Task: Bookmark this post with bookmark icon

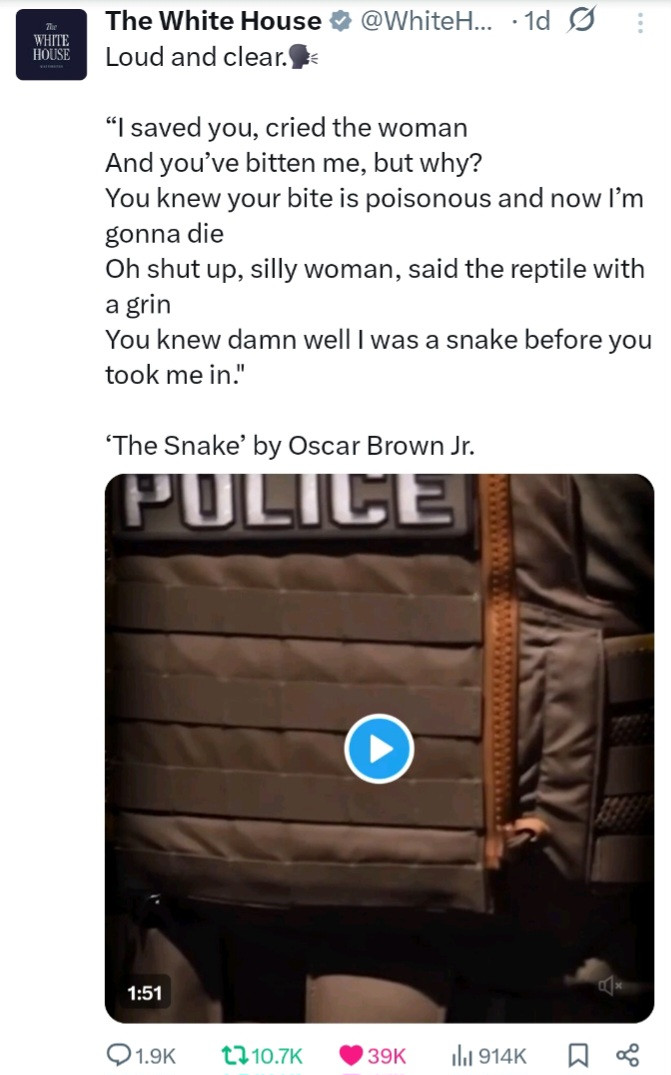Action: click(577, 1055)
